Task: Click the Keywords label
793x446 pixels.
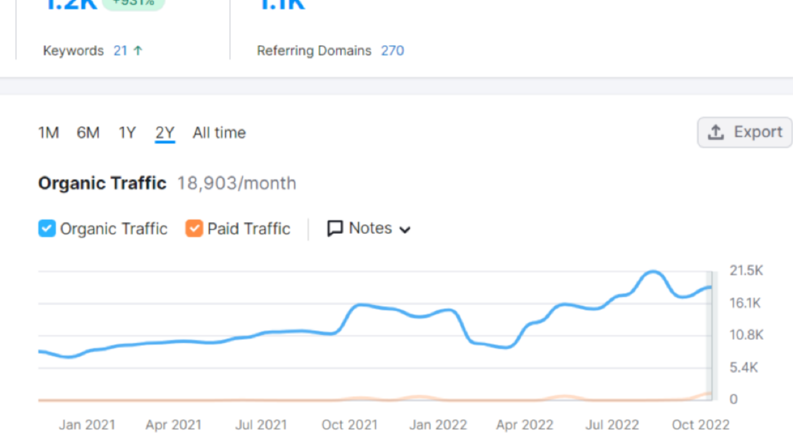Action: point(73,51)
